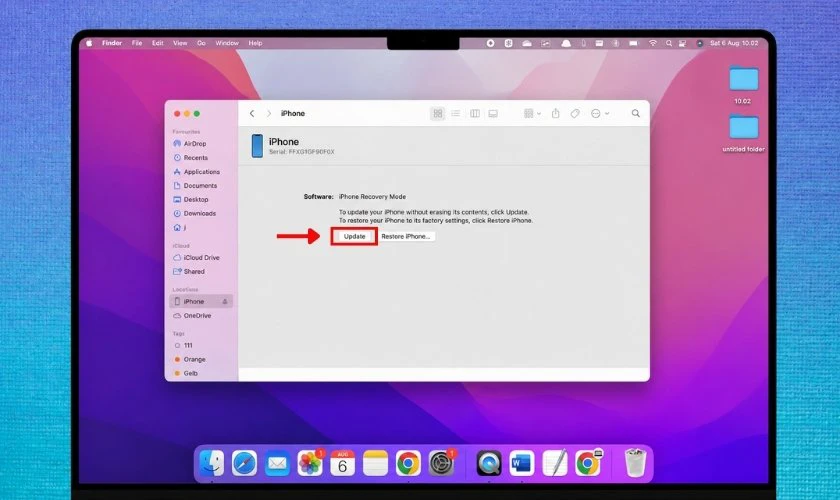This screenshot has height=500, width=840.
Task: Click the Finder window search icon
Action: [635, 114]
